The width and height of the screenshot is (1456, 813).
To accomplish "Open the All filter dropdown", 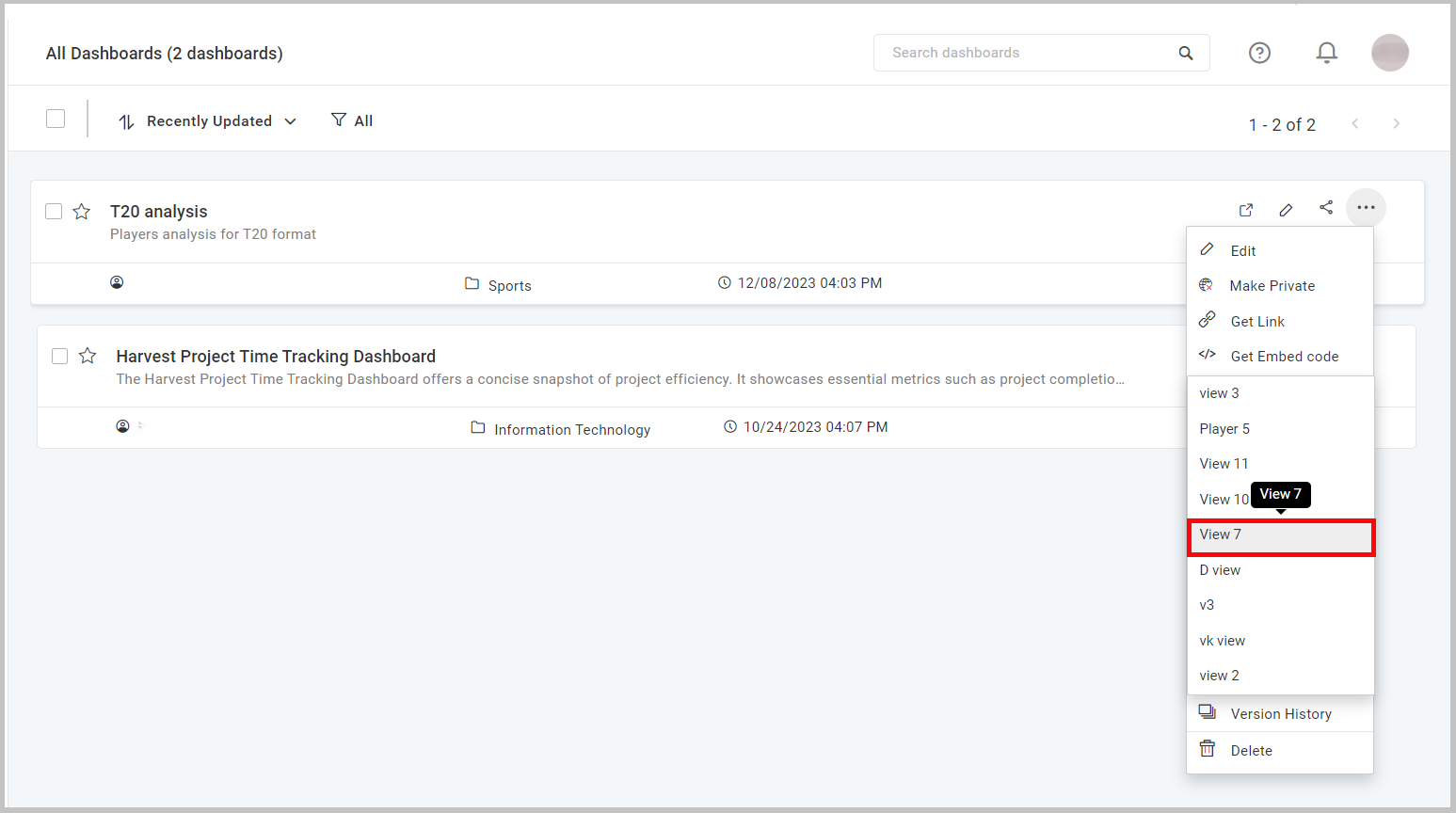I will point(352,120).
